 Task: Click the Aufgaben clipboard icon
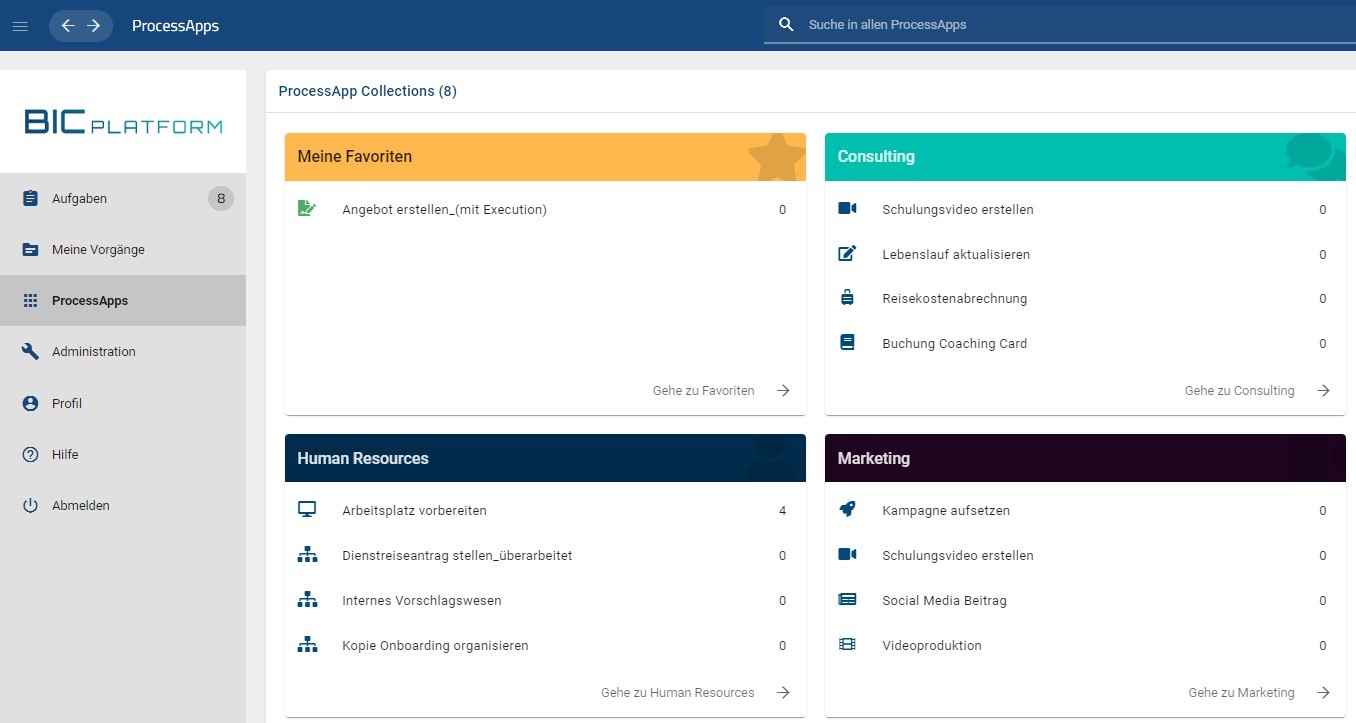pyautogui.click(x=30, y=198)
